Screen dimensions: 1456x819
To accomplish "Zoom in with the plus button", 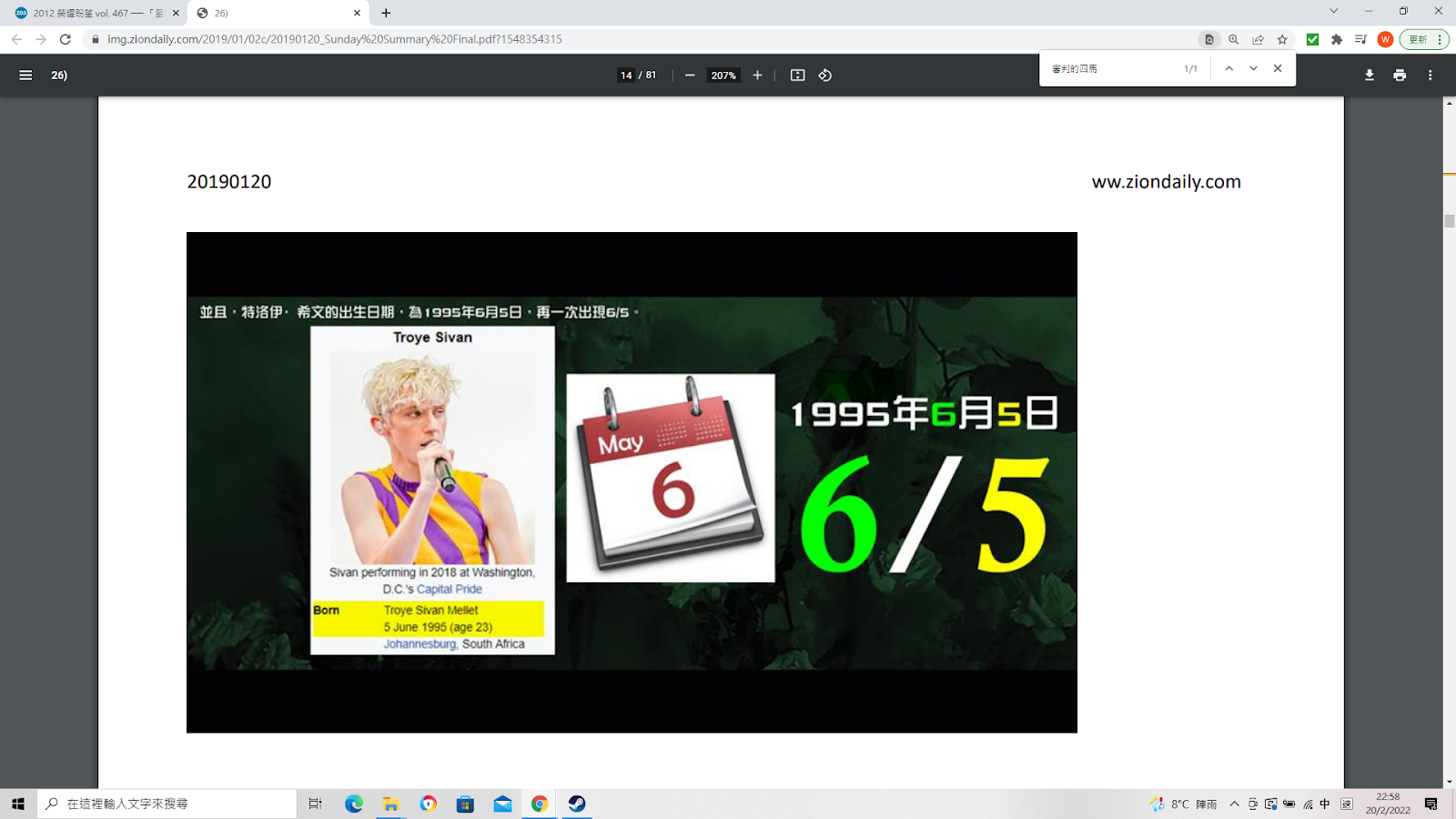I will pos(757,76).
